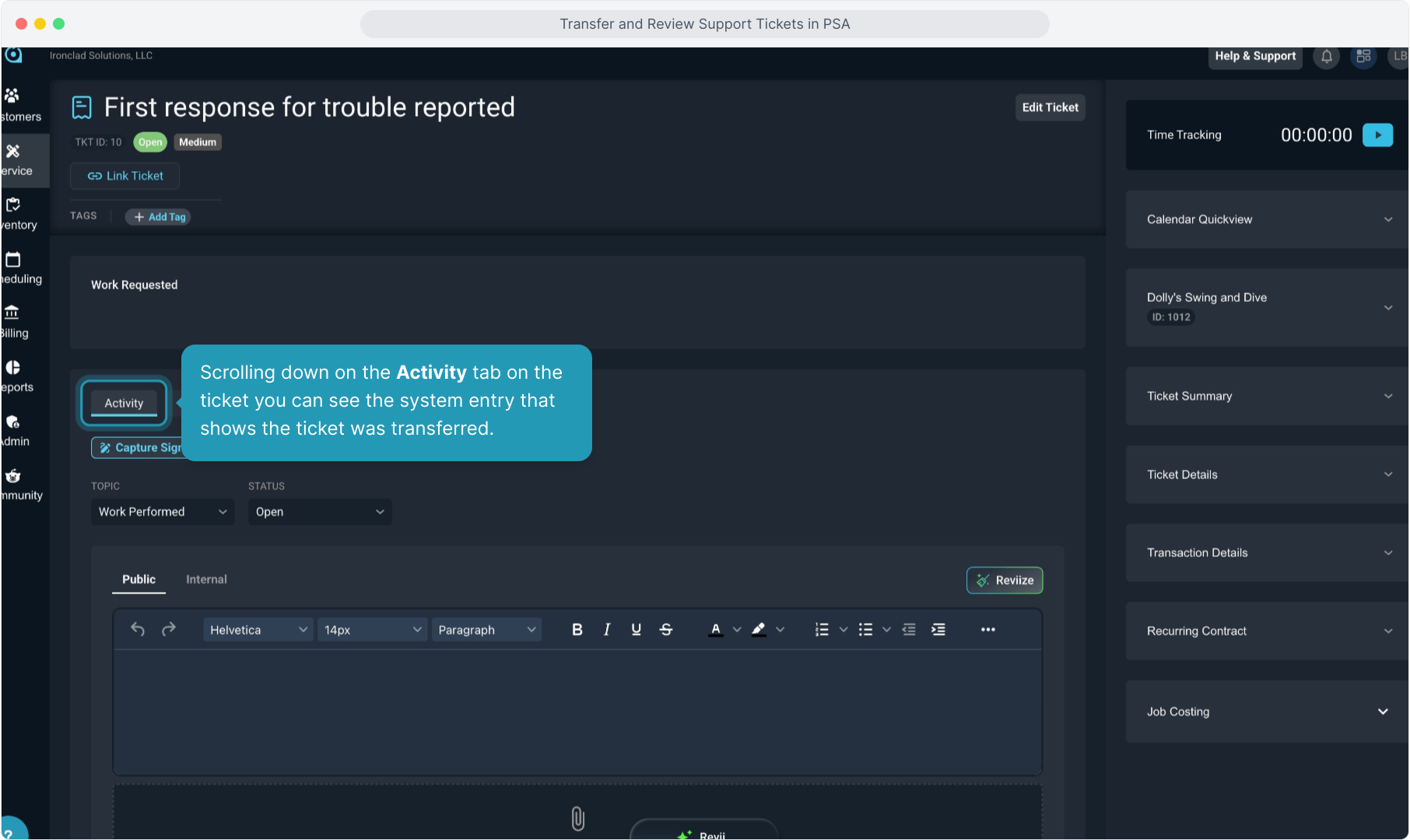The height and width of the screenshot is (840, 1410).
Task: Start the time tracking timer
Action: (1377, 135)
